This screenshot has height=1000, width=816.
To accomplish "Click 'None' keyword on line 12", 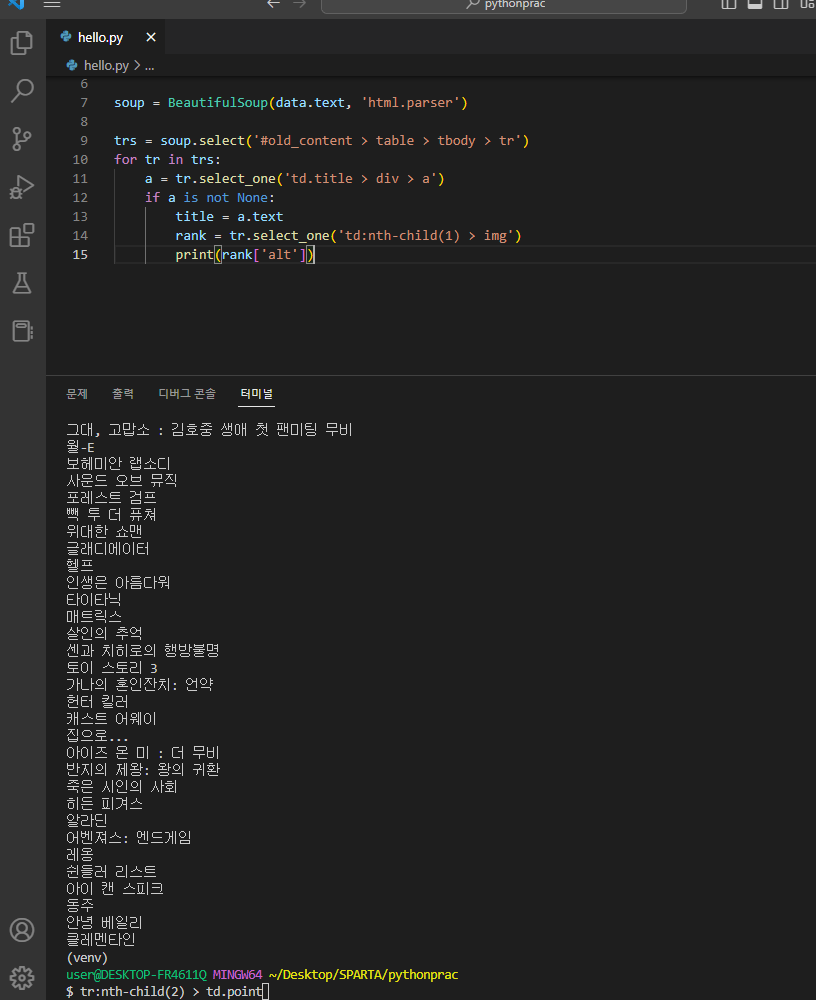I will (x=253, y=198).
